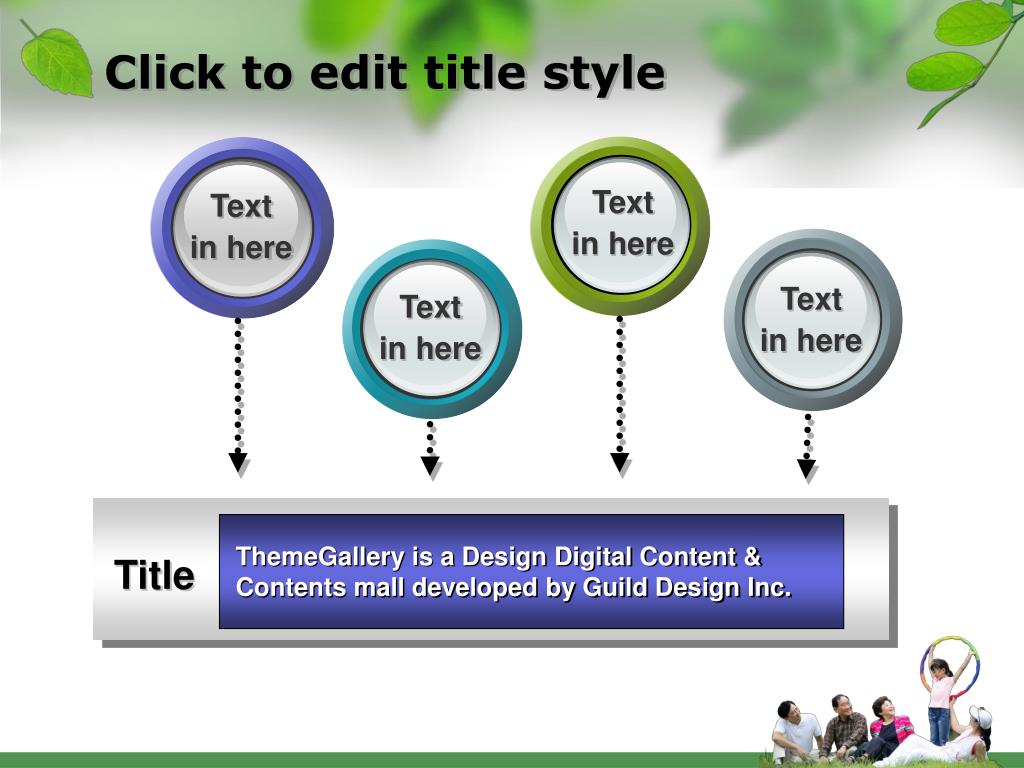Click the gray circle labeled Text in here
Screen dimensions: 1024x768
click(812, 320)
